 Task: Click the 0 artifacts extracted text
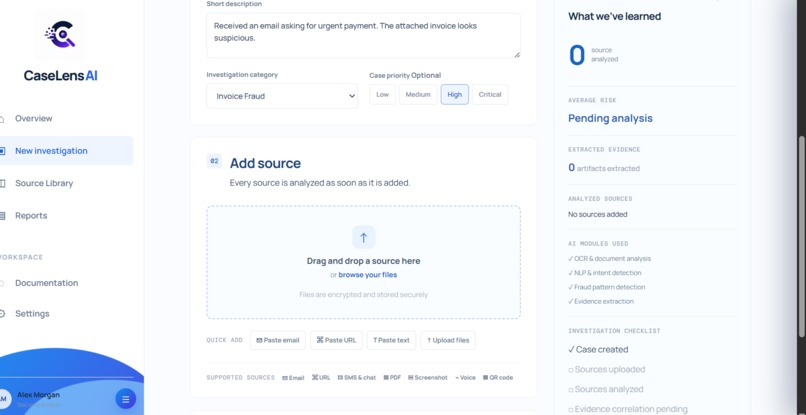coord(603,168)
